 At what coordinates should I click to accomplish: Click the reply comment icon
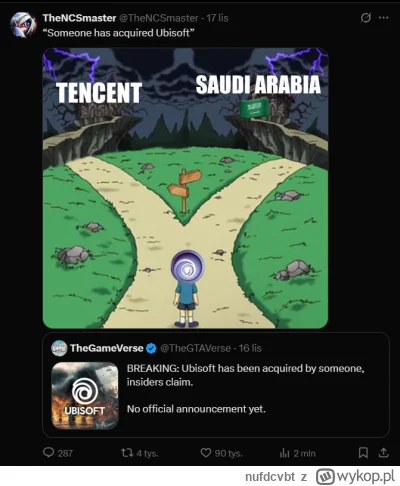click(x=49, y=453)
